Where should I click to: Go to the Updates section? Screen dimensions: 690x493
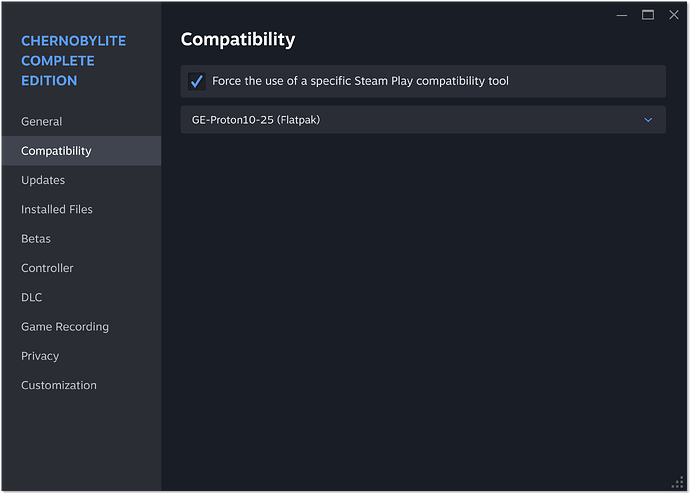(43, 180)
